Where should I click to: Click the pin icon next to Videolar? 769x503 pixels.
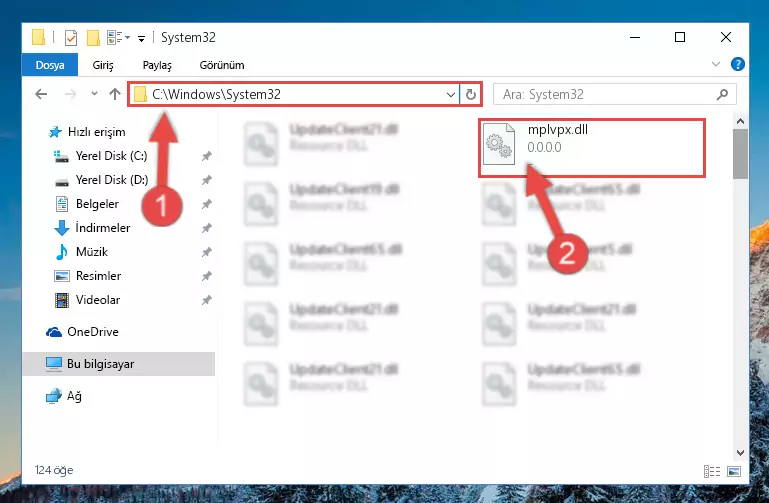click(x=206, y=300)
